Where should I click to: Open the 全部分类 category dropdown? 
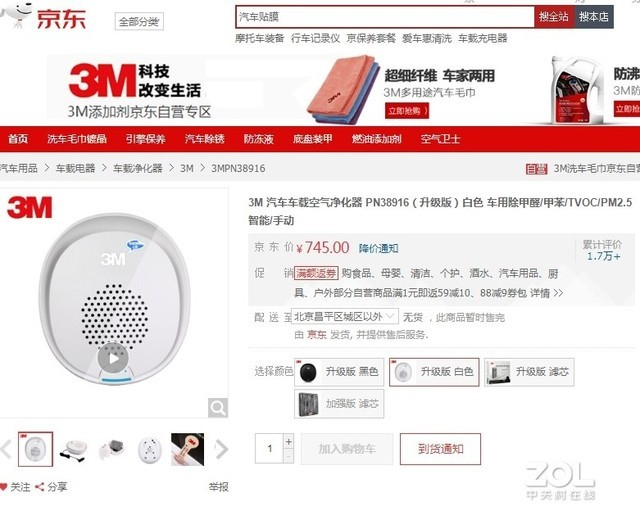[x=139, y=21]
